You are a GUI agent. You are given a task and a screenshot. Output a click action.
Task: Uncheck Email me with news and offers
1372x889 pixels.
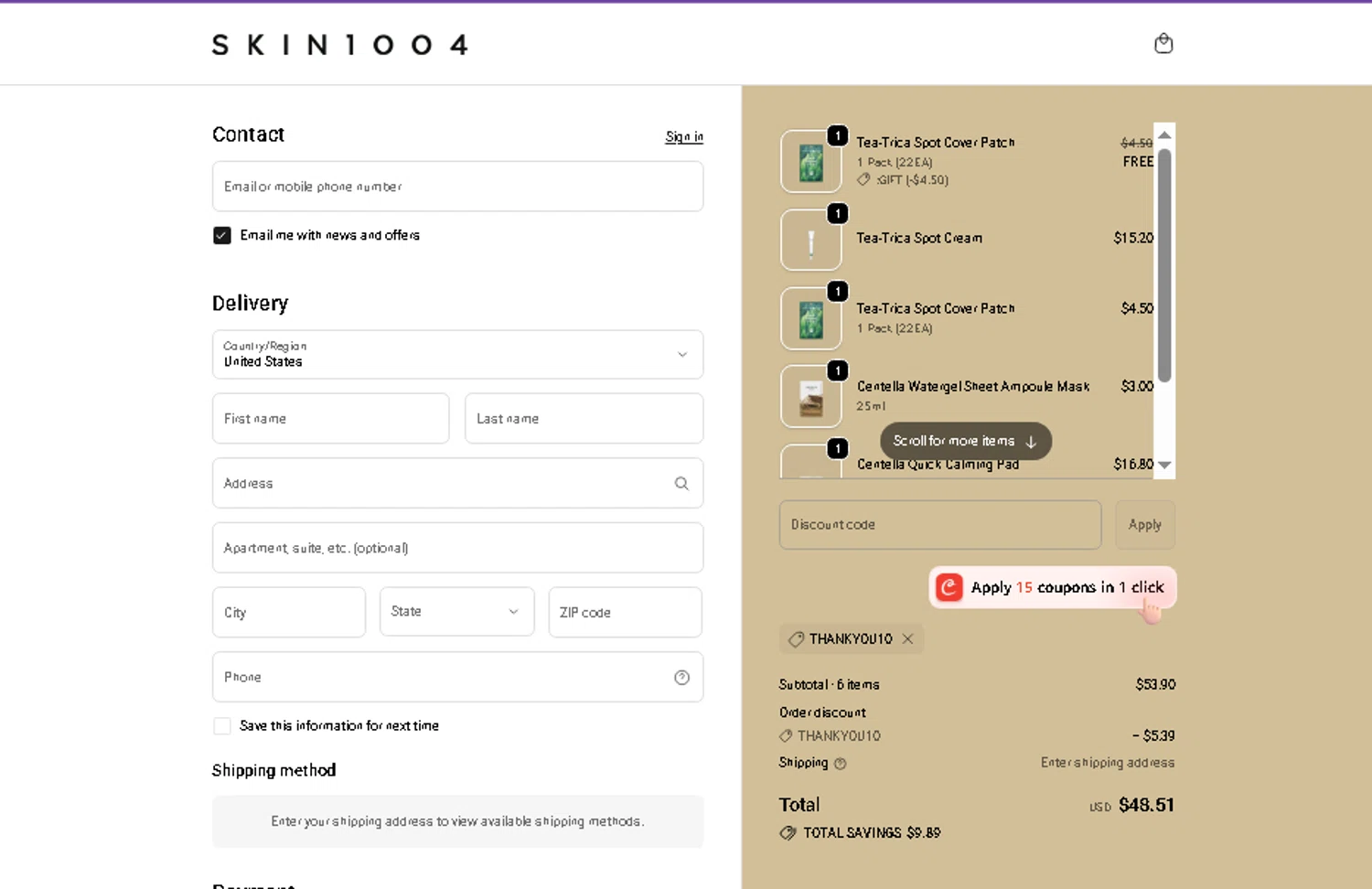tap(222, 235)
